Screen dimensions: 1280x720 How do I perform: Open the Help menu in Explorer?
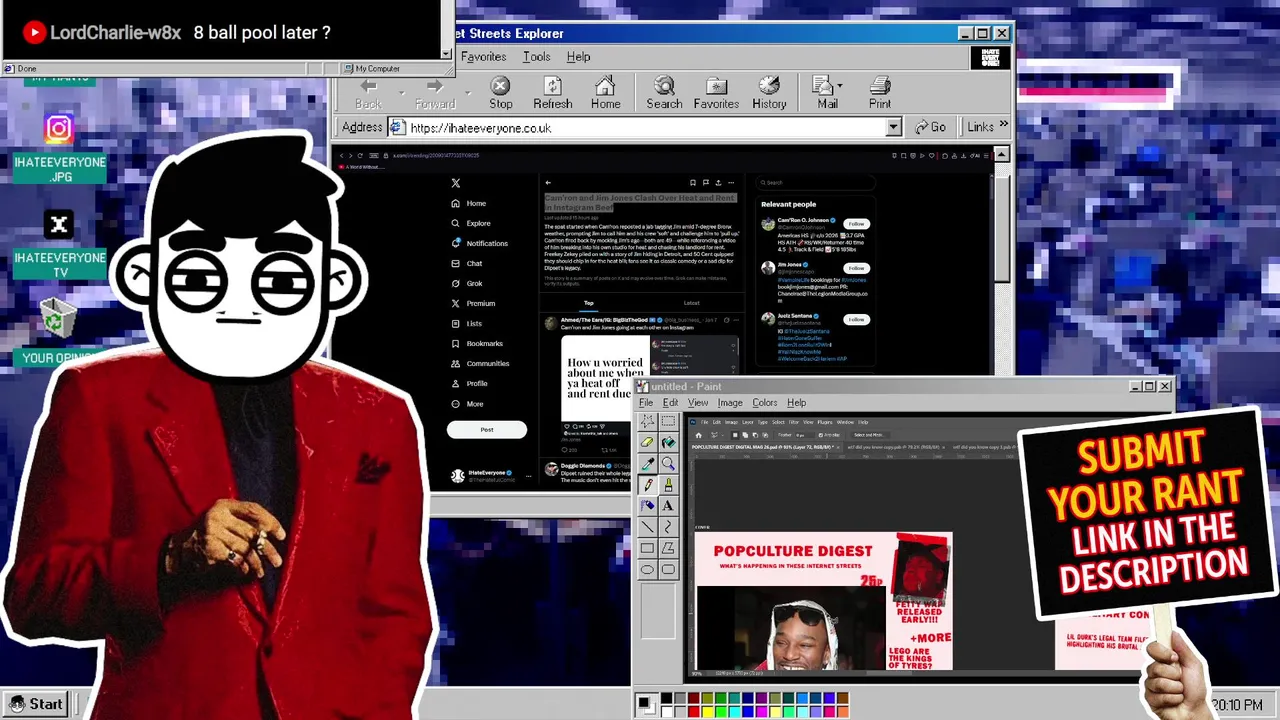[x=578, y=57]
